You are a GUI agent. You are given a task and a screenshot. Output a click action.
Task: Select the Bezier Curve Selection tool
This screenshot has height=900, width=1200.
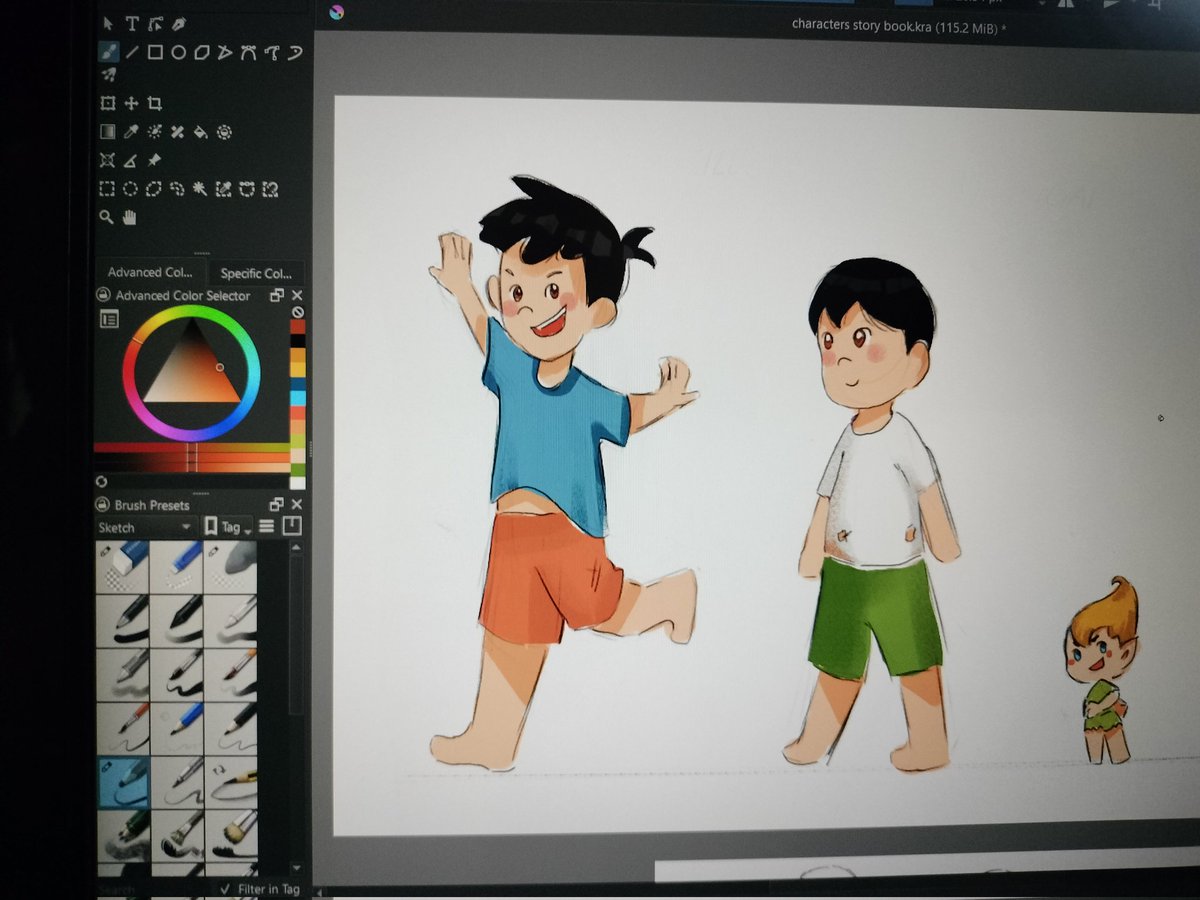click(247, 188)
